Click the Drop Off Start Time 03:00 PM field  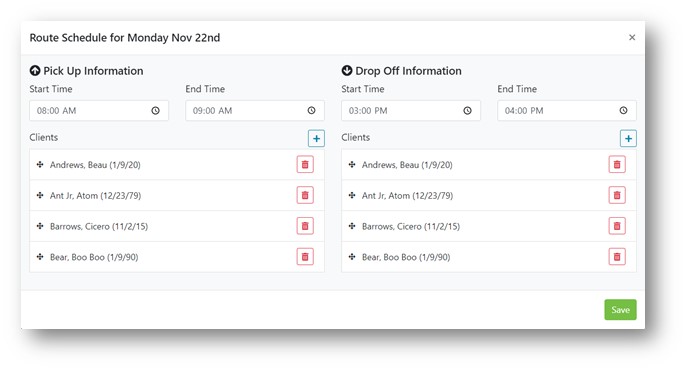pyautogui.click(x=411, y=111)
